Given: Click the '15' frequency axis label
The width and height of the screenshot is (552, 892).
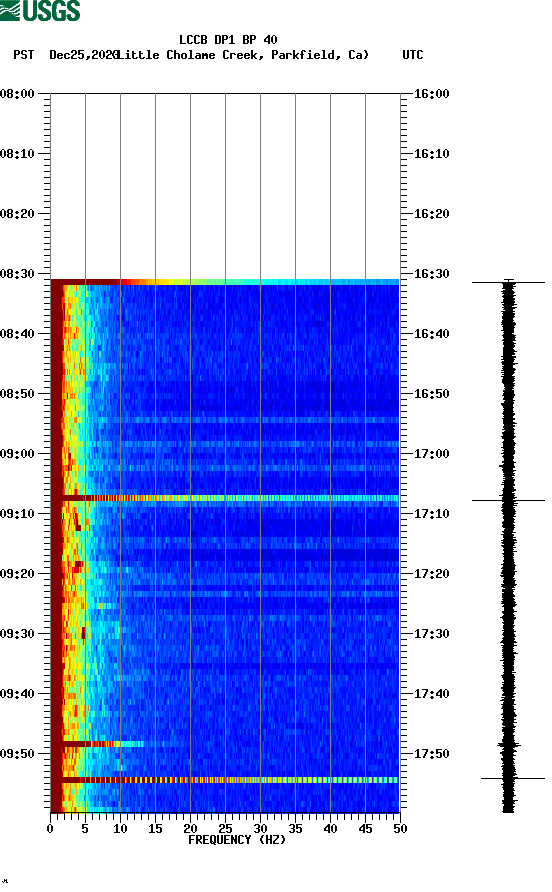Looking at the screenshot, I should click(x=155, y=829).
